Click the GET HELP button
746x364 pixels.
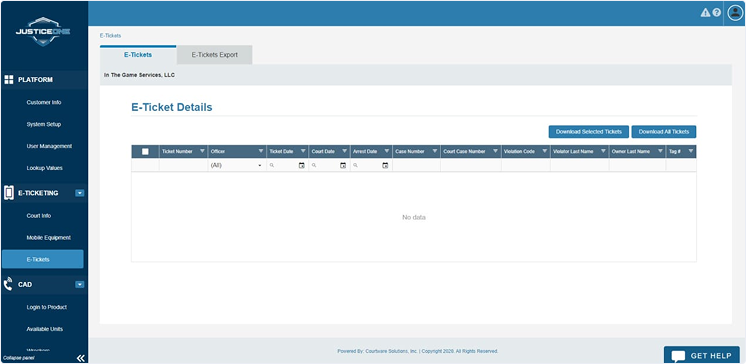(x=702, y=355)
